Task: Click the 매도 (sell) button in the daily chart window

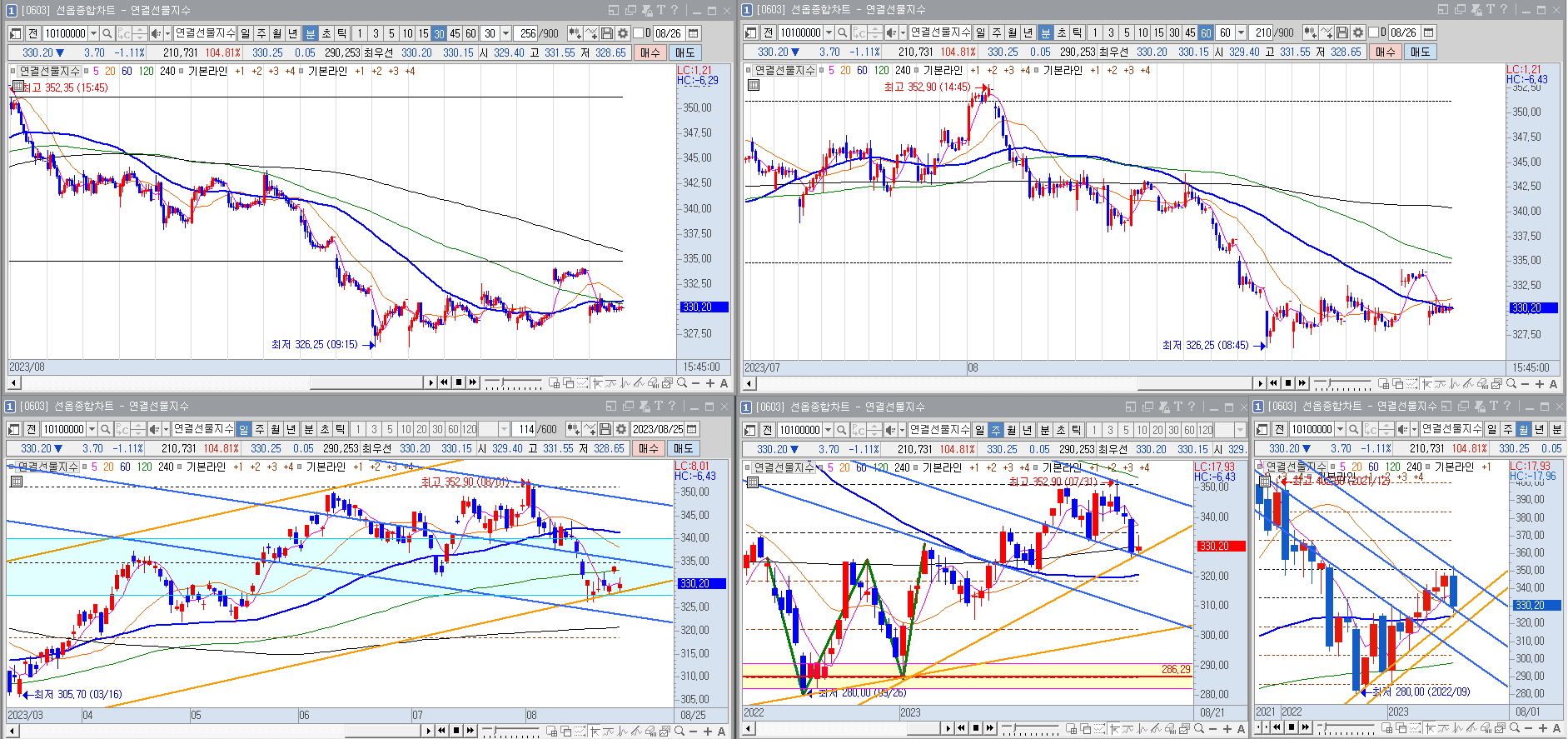Action: (x=684, y=448)
